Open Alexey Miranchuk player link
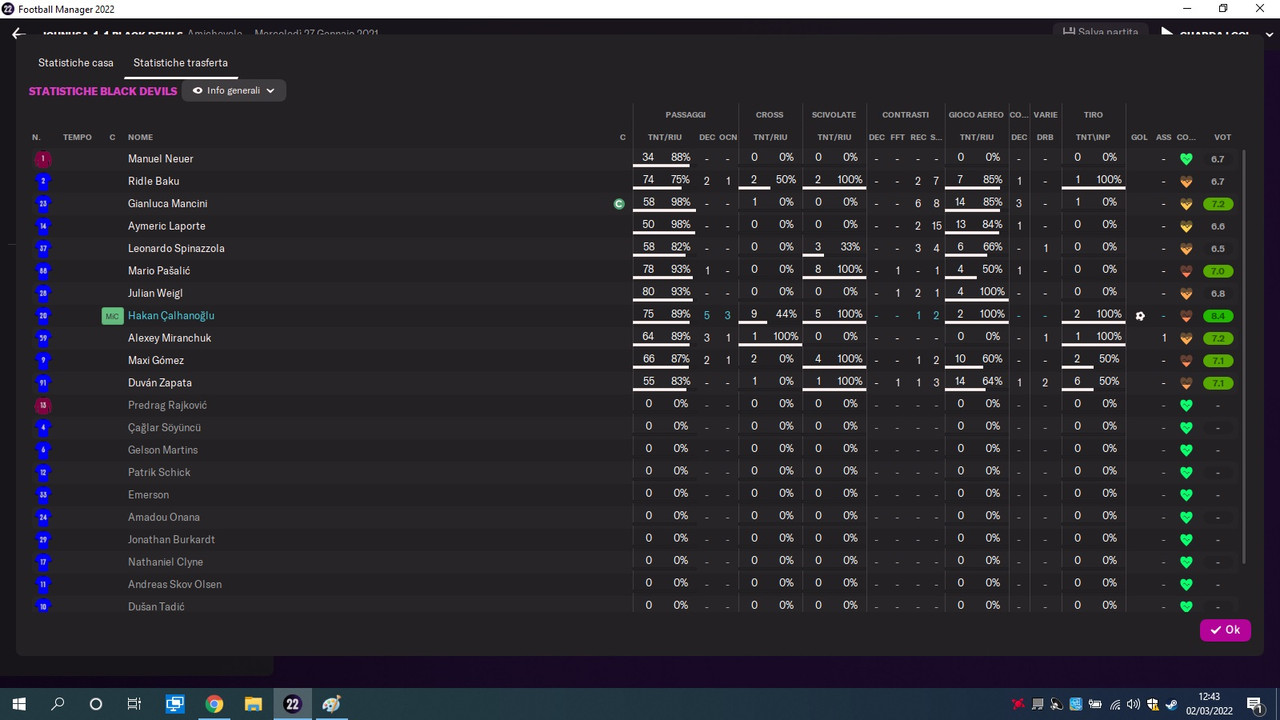This screenshot has width=1280, height=720. point(170,338)
